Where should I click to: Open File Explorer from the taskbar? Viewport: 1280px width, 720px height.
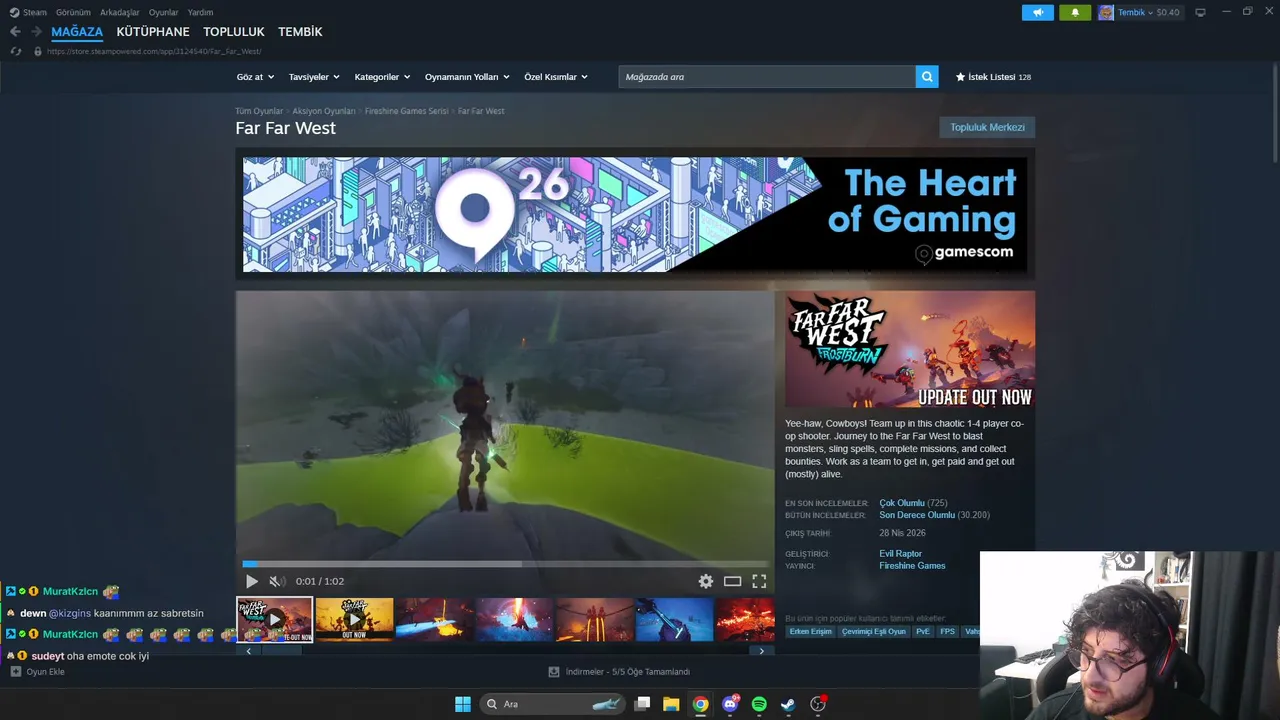[x=671, y=704]
